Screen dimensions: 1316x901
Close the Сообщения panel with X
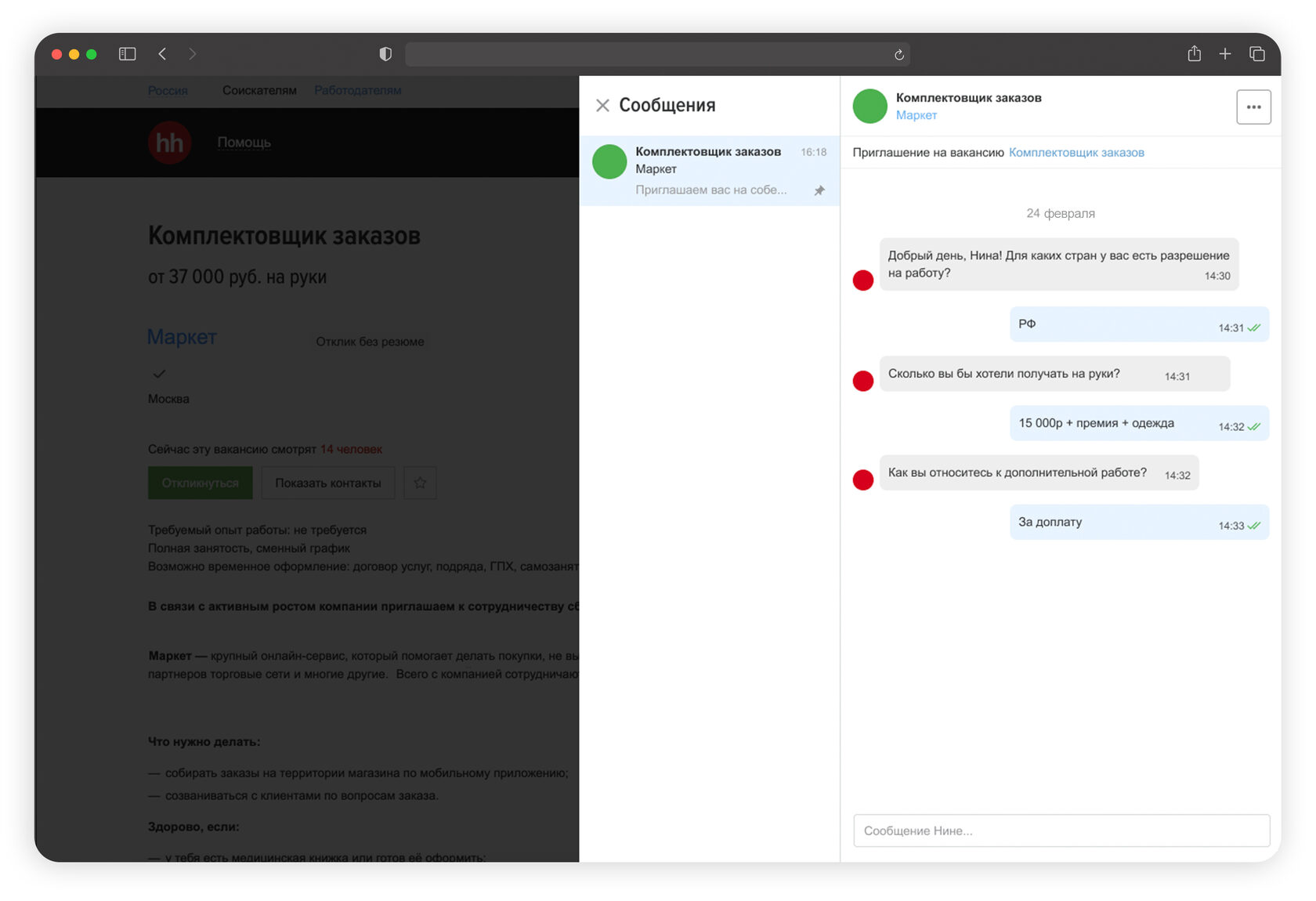602,105
